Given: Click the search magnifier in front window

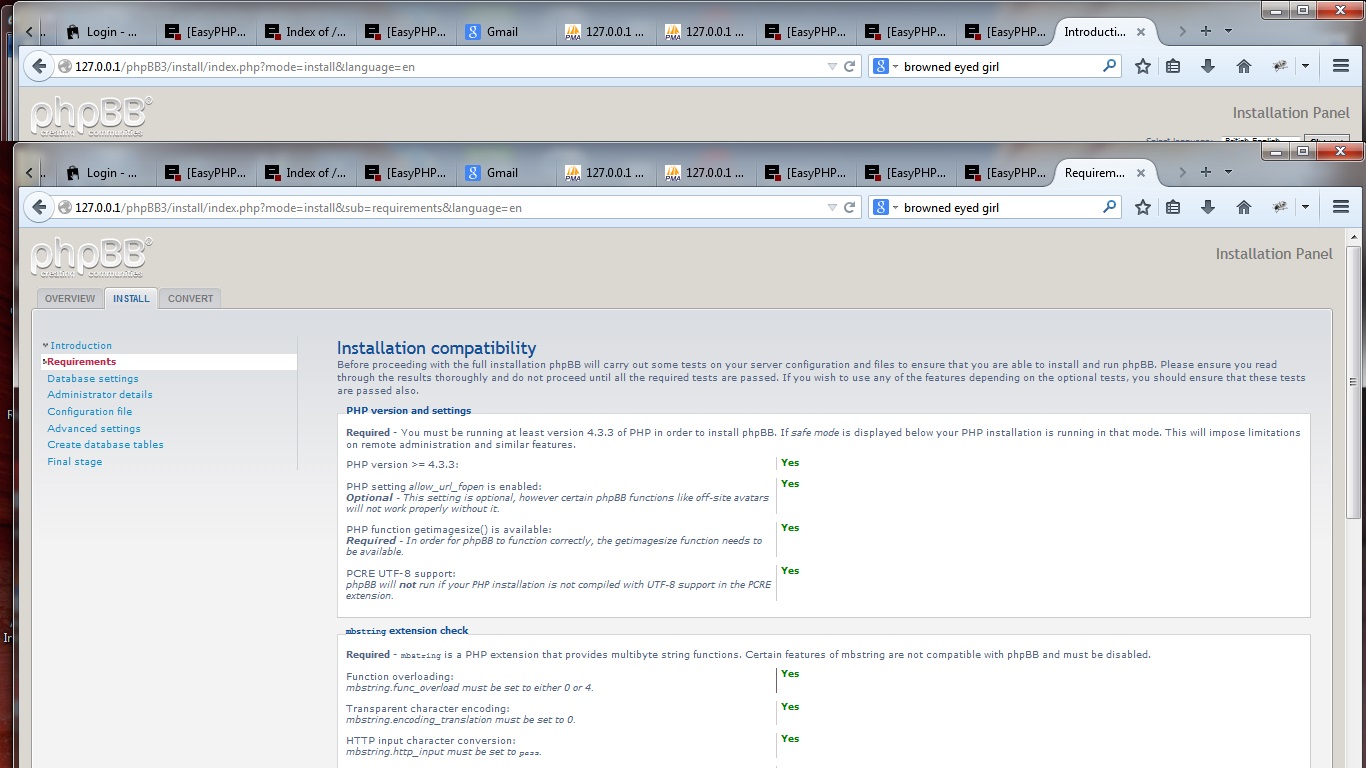Looking at the screenshot, I should (x=1109, y=207).
